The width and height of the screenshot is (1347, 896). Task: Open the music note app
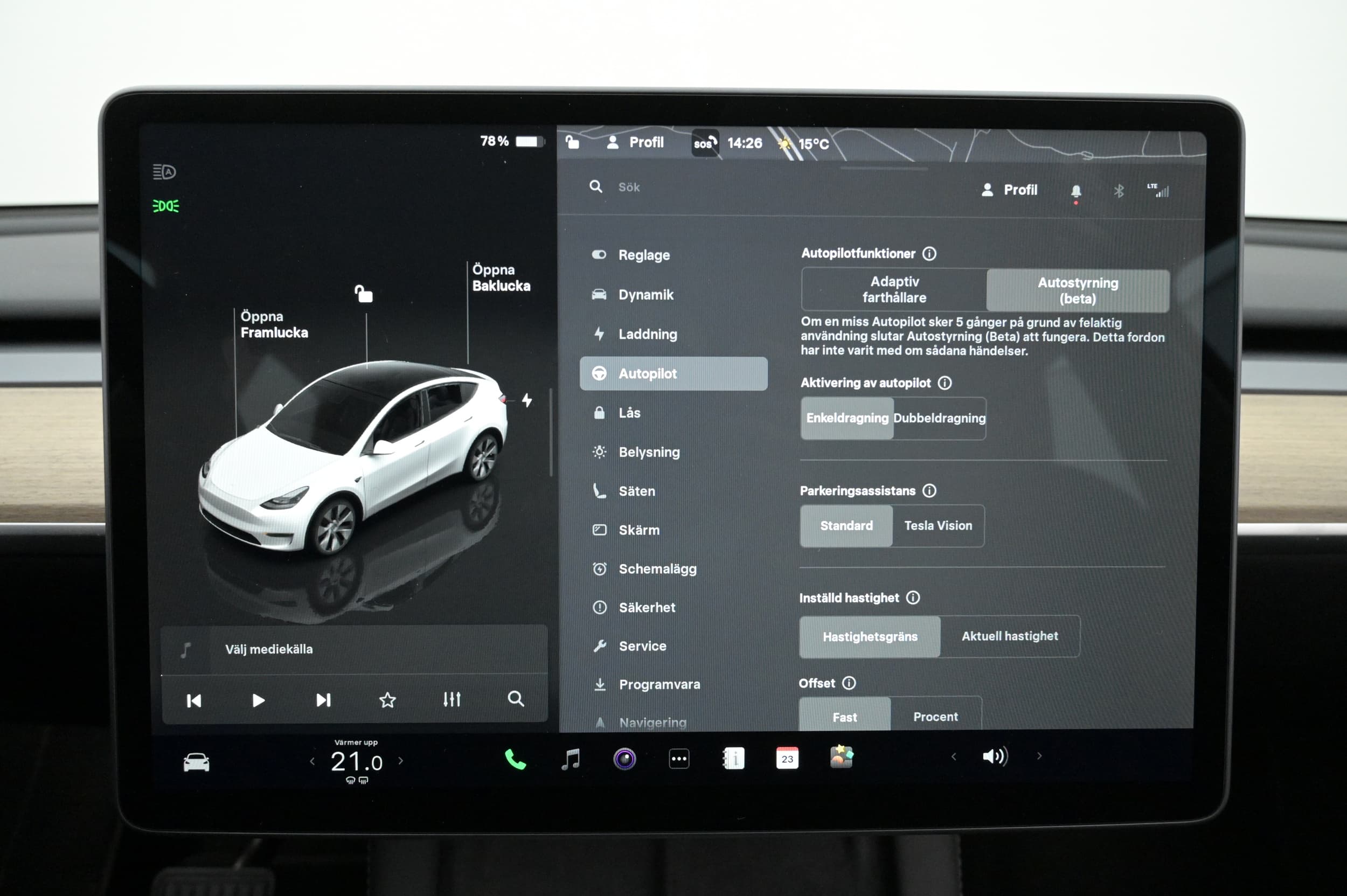pos(571,759)
